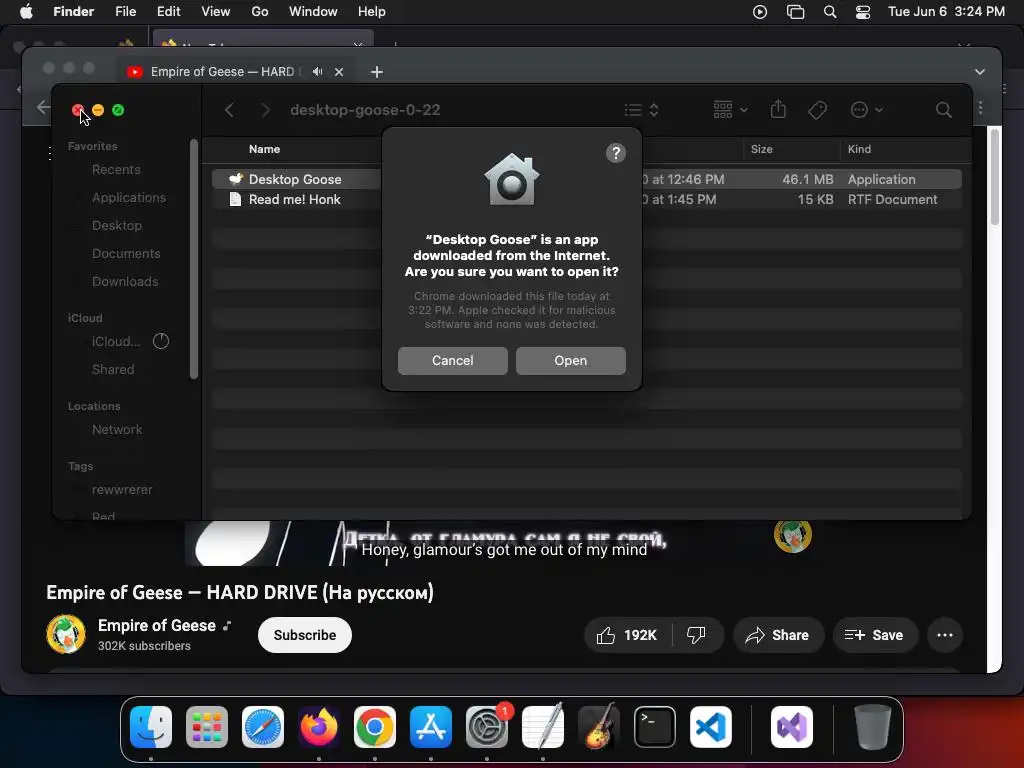
Task: Open Visual Studio Code from the Dock
Action: coord(711,727)
